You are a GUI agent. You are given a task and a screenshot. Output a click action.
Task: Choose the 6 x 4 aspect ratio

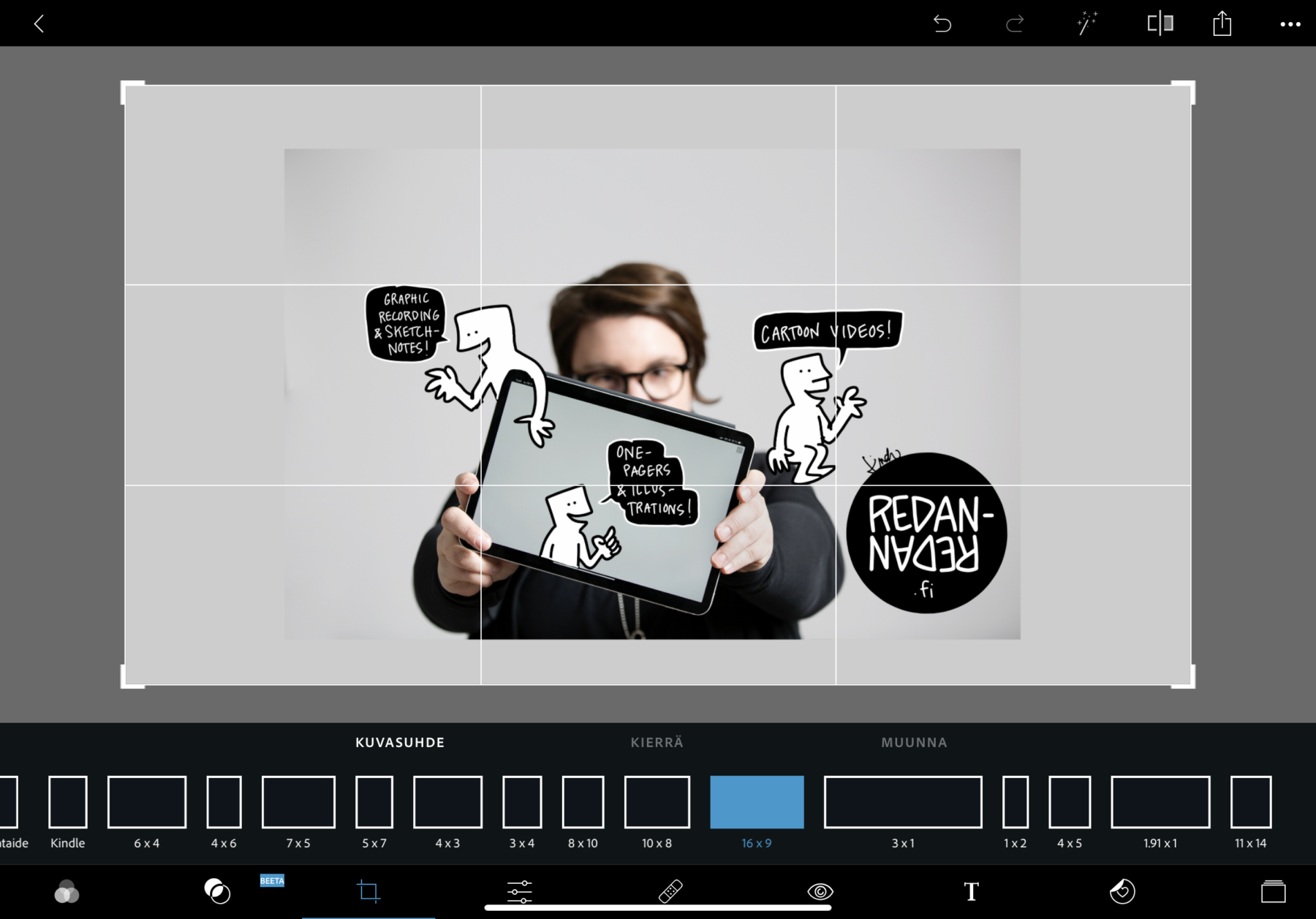coord(147,812)
